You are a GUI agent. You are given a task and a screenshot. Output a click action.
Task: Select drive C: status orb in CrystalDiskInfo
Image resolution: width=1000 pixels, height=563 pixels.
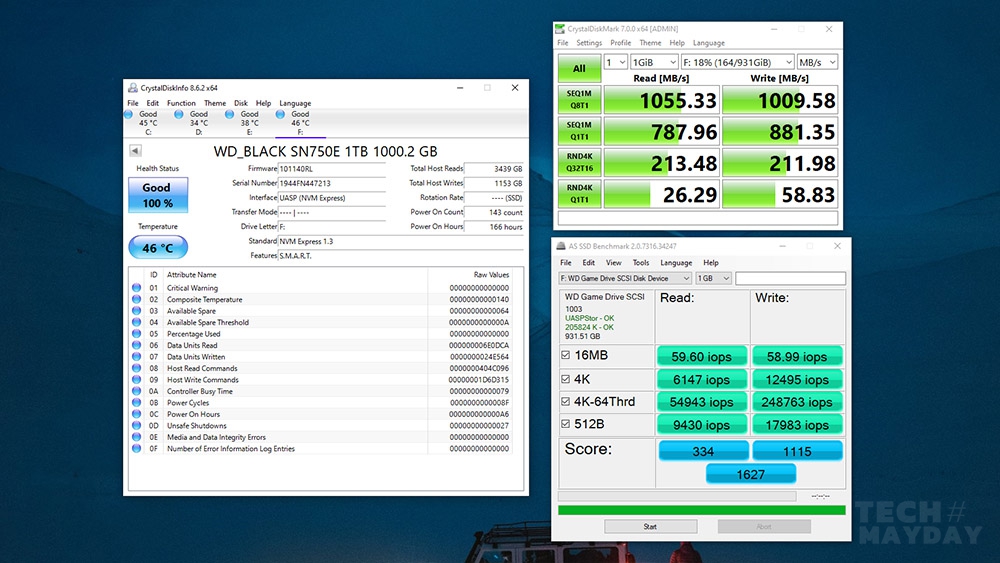128,114
